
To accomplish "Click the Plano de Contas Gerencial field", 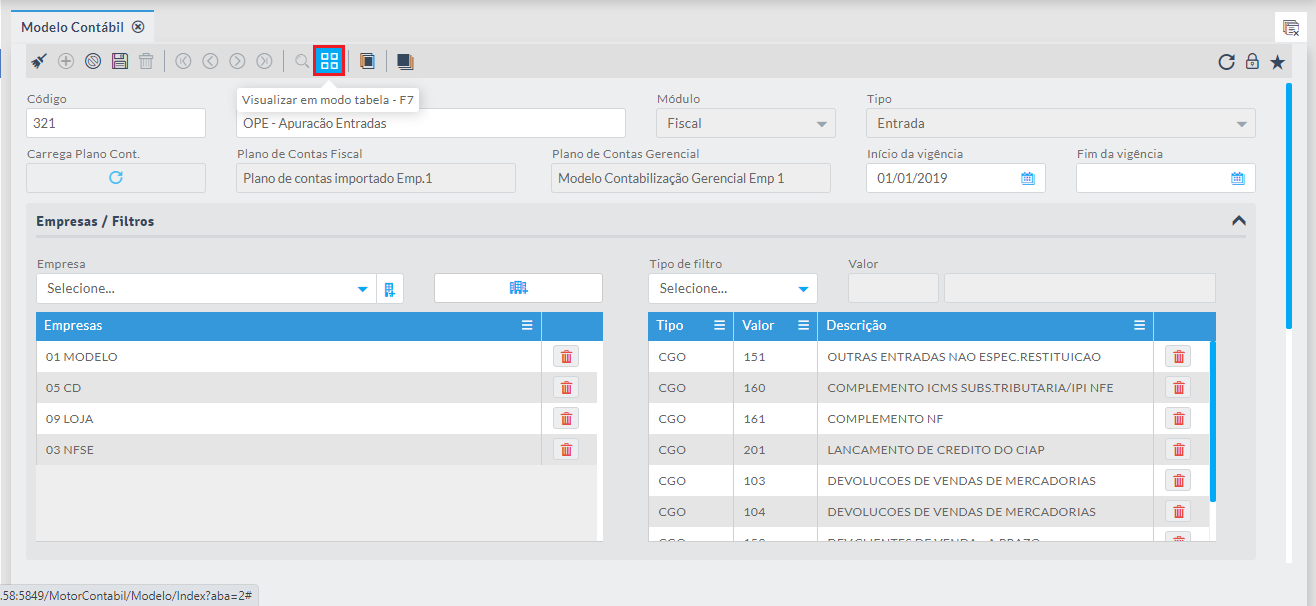I will pos(691,178).
